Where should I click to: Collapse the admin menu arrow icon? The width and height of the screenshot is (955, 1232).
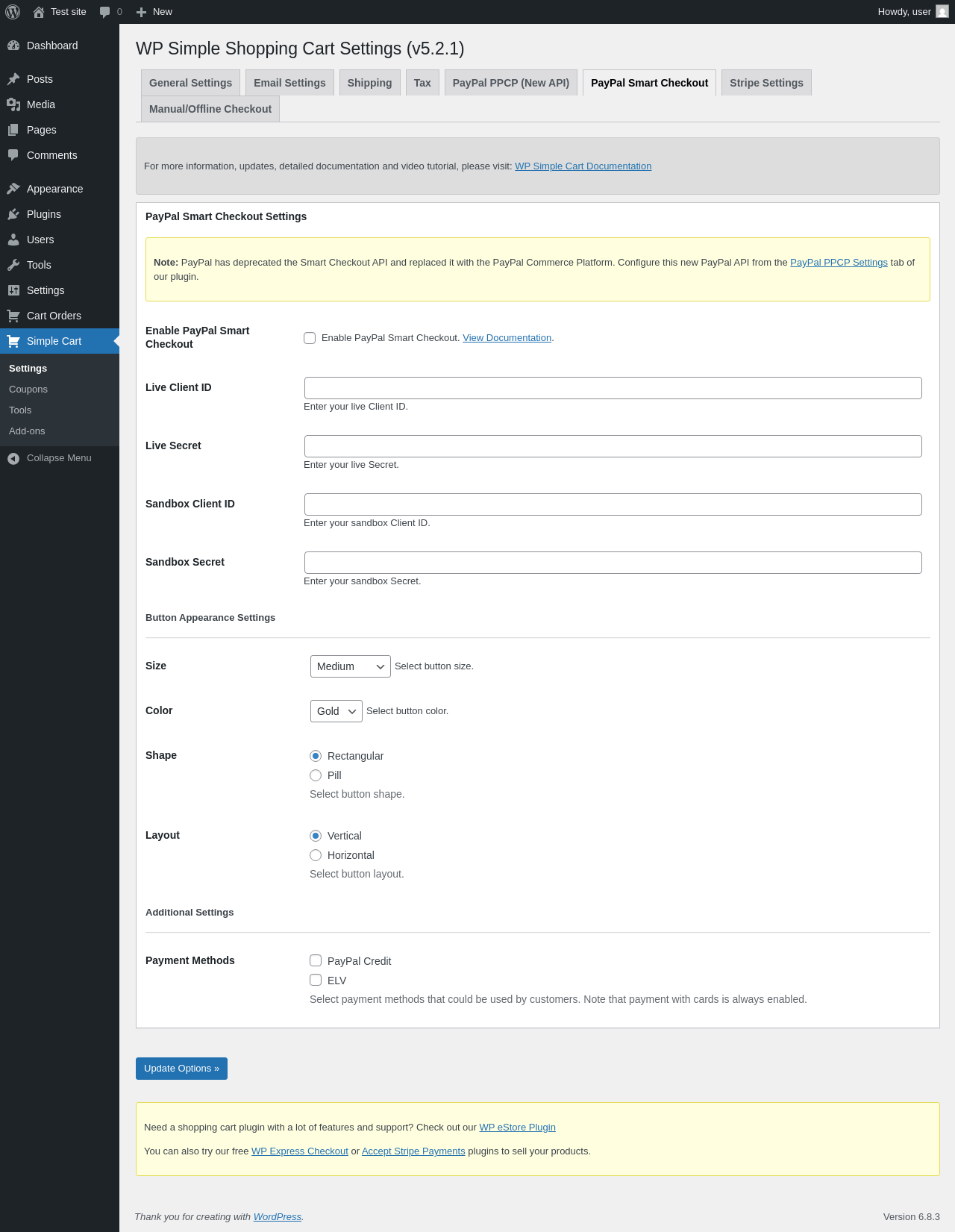click(13, 458)
